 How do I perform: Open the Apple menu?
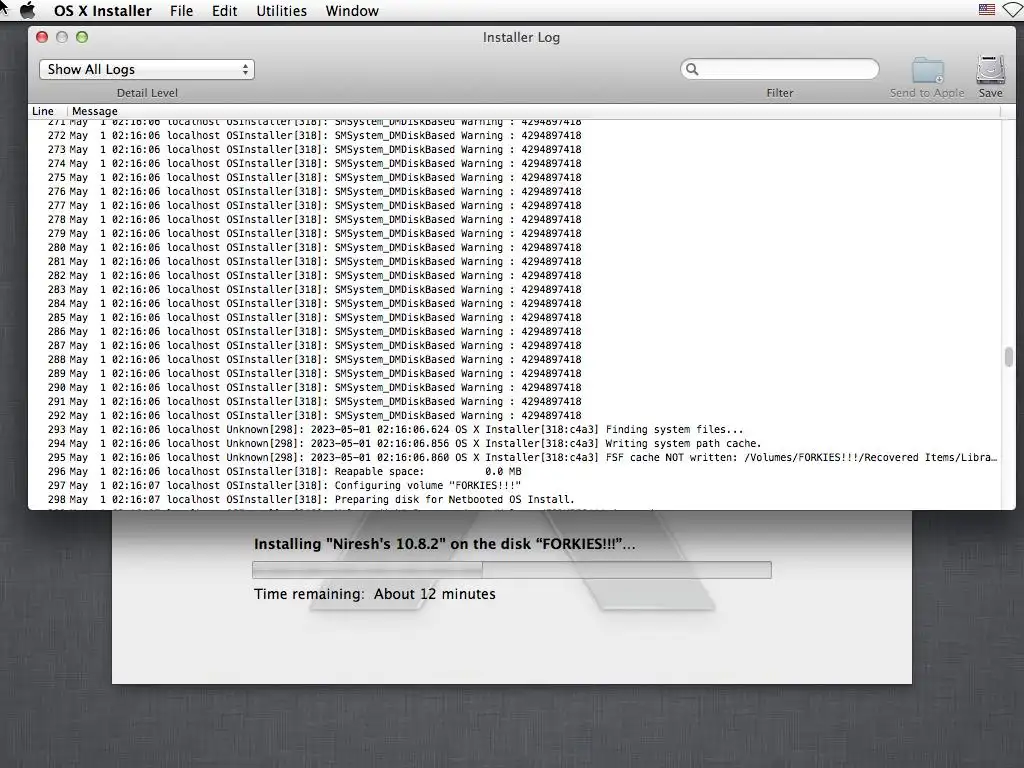click(27, 10)
